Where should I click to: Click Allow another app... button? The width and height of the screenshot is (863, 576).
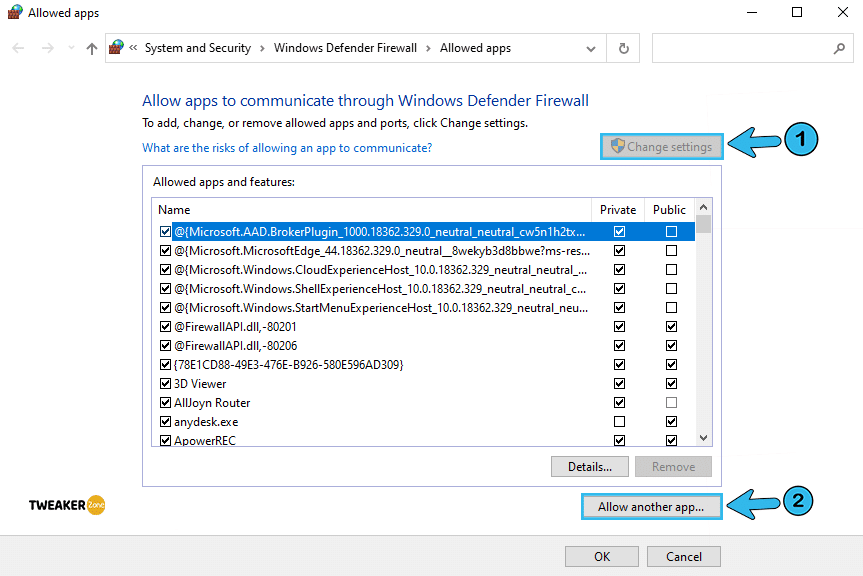(x=651, y=507)
